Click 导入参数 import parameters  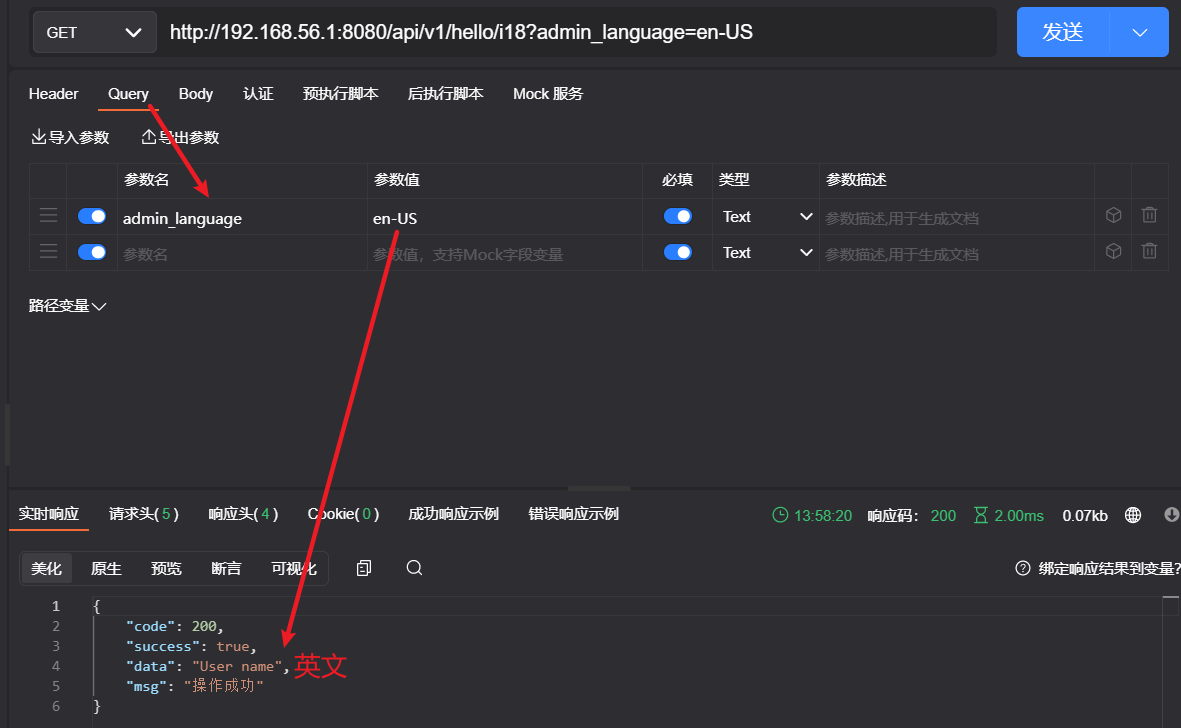[70, 138]
